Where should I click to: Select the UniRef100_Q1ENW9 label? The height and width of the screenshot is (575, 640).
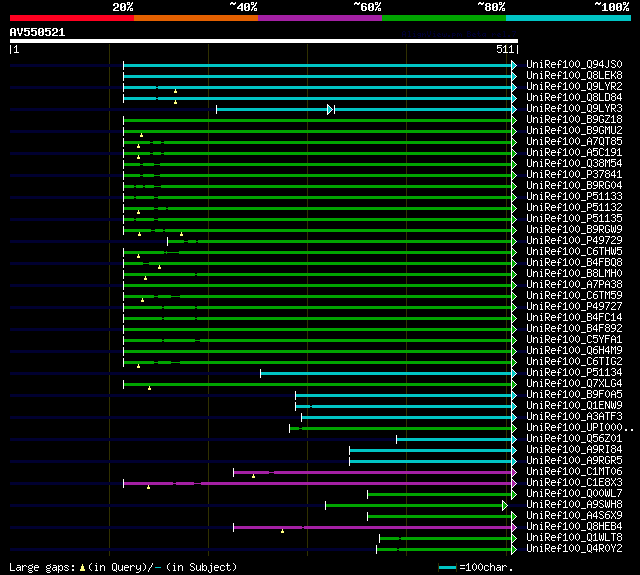click(x=574, y=406)
